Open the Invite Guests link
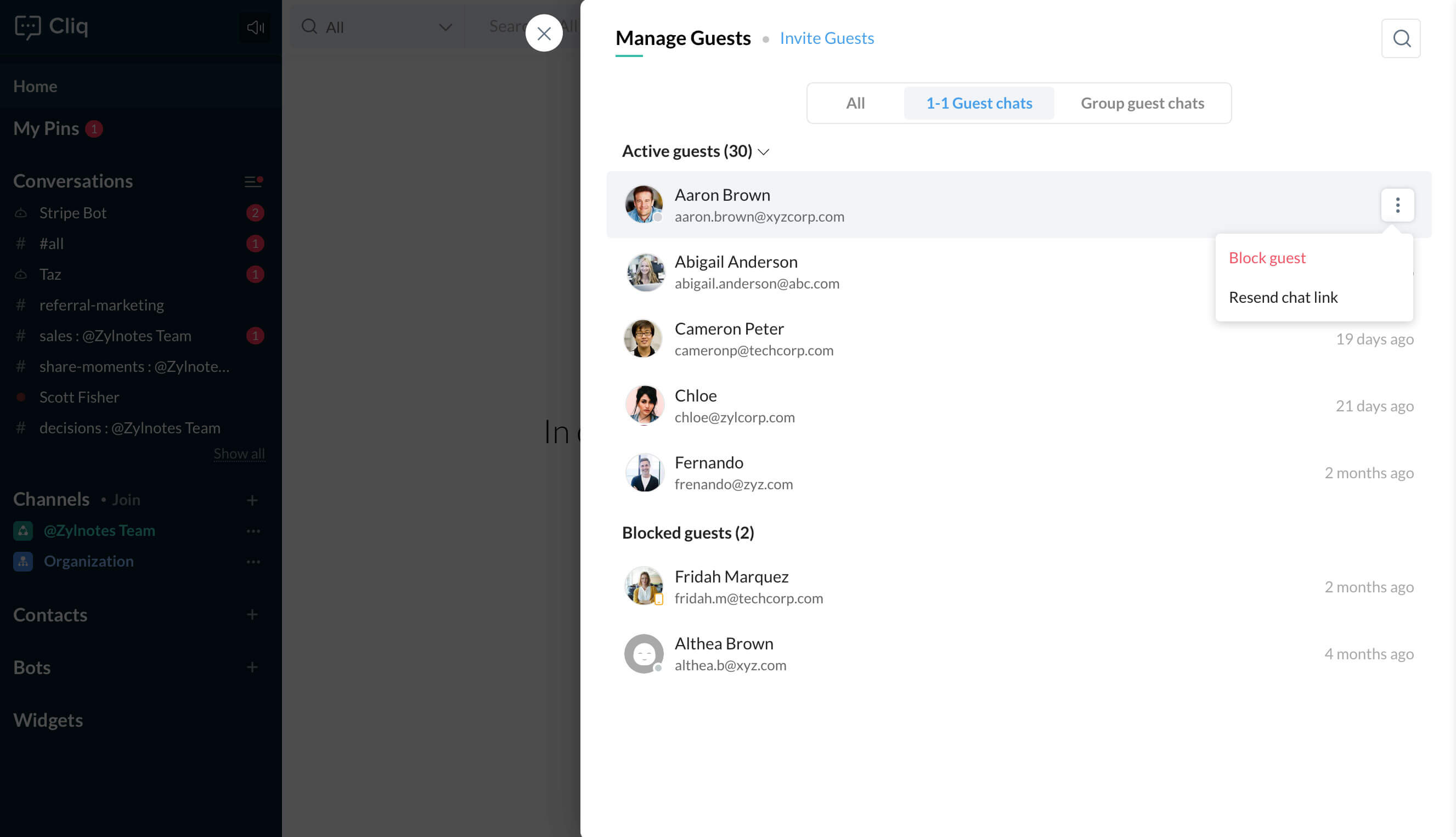The height and width of the screenshot is (837, 1456). pos(827,38)
